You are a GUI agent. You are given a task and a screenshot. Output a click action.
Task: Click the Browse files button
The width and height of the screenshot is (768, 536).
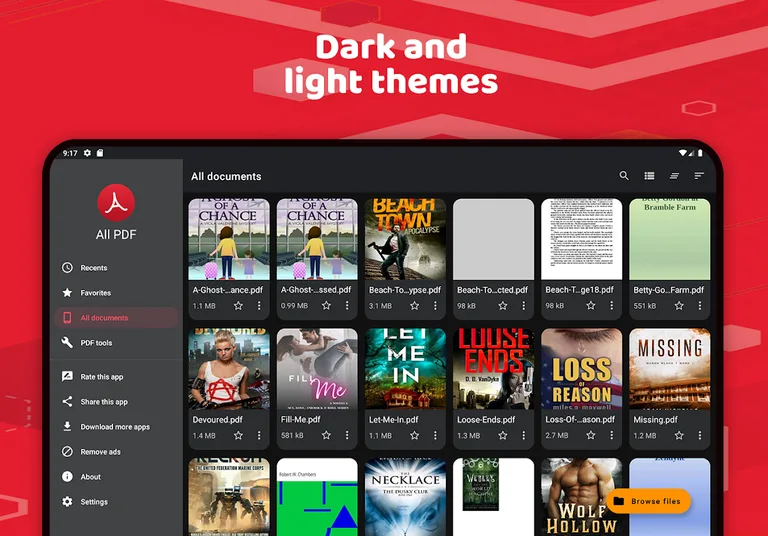click(x=648, y=501)
